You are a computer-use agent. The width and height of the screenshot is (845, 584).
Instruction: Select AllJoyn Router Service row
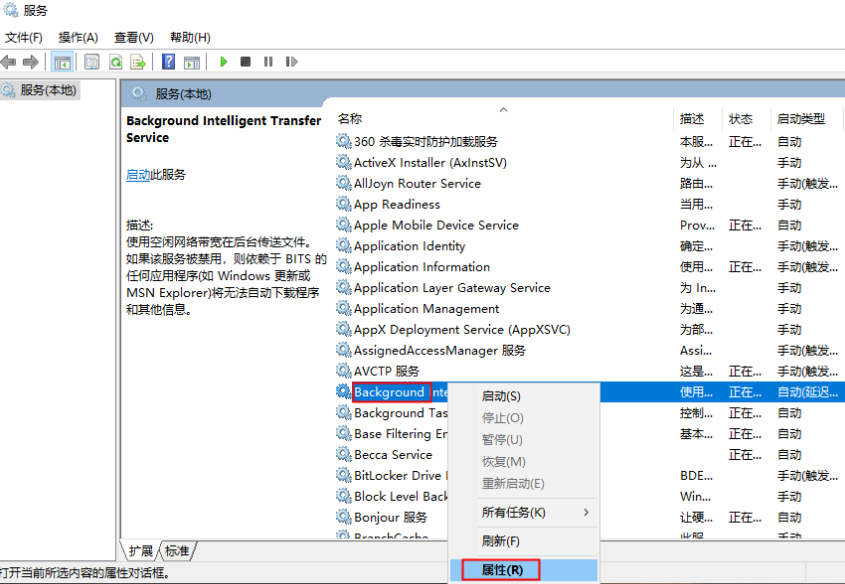417,184
